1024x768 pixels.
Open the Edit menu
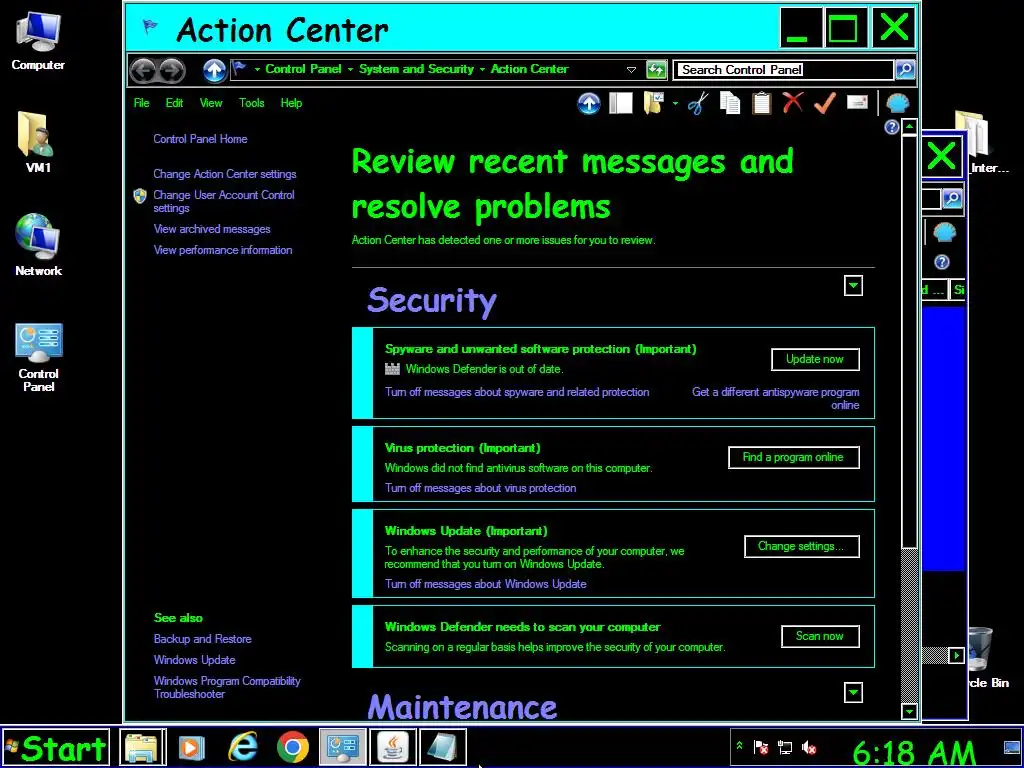tap(174, 103)
